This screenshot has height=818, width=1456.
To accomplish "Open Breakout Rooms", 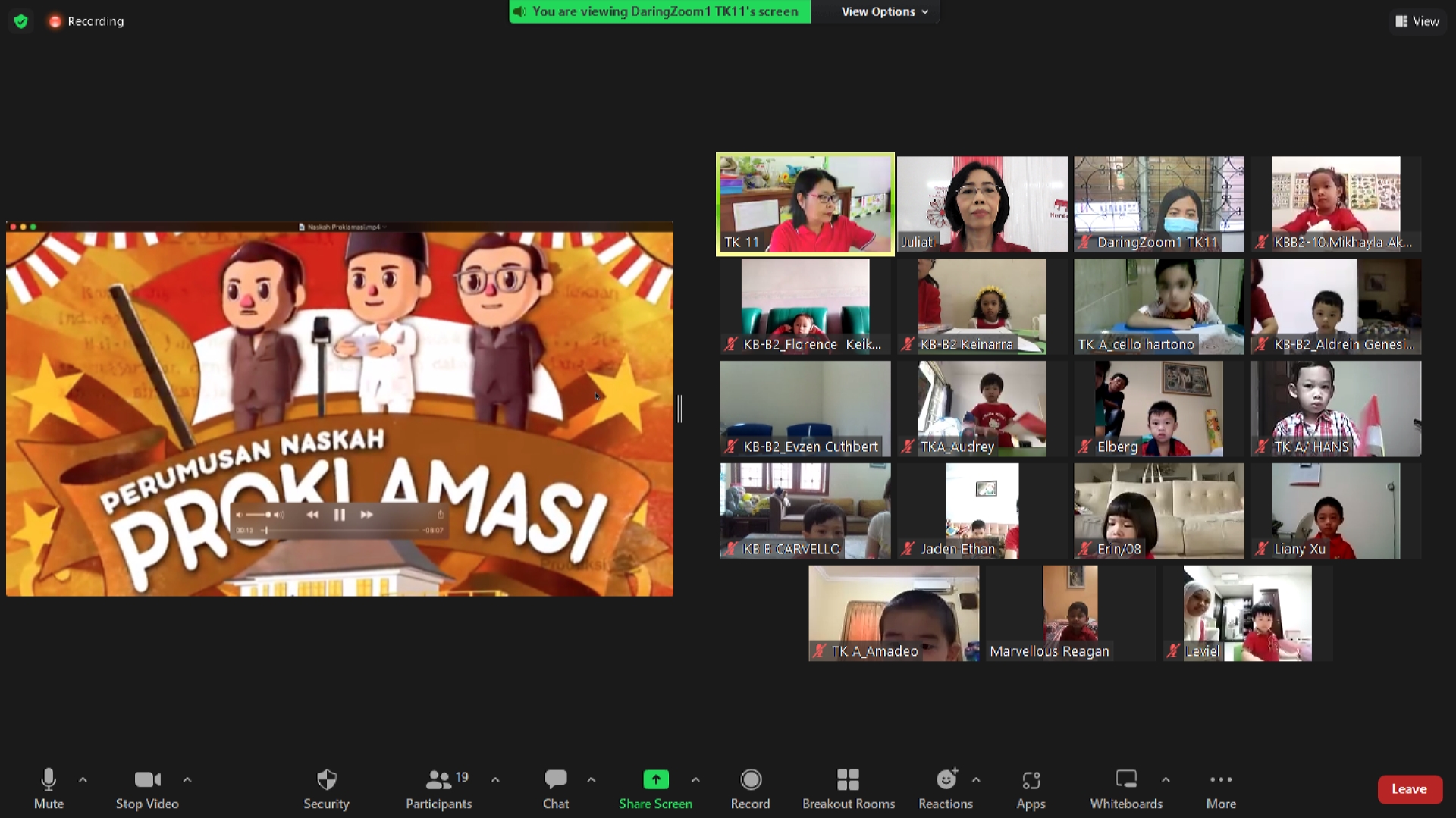I will pyautogui.click(x=849, y=788).
